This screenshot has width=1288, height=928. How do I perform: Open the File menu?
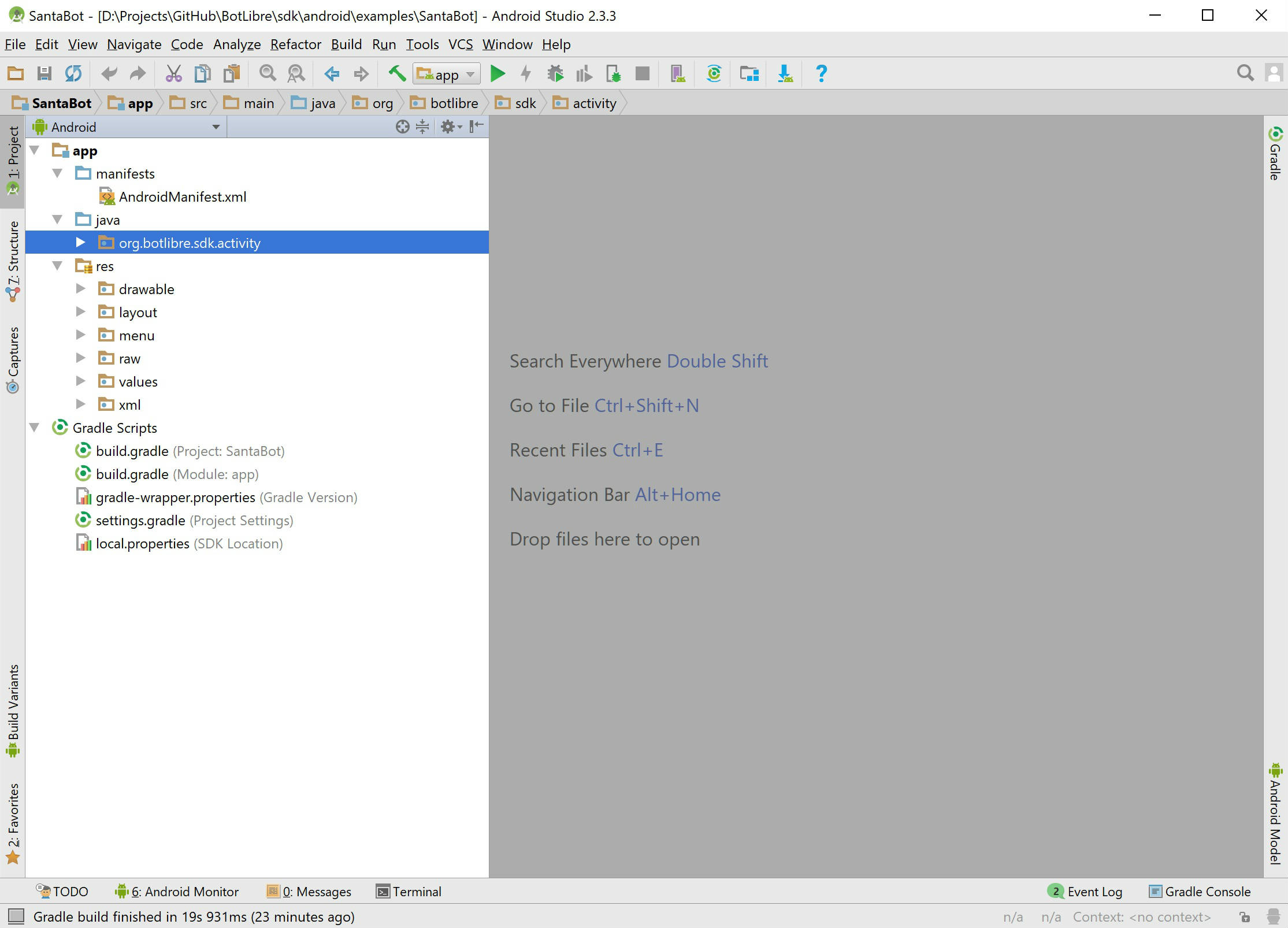(15, 44)
